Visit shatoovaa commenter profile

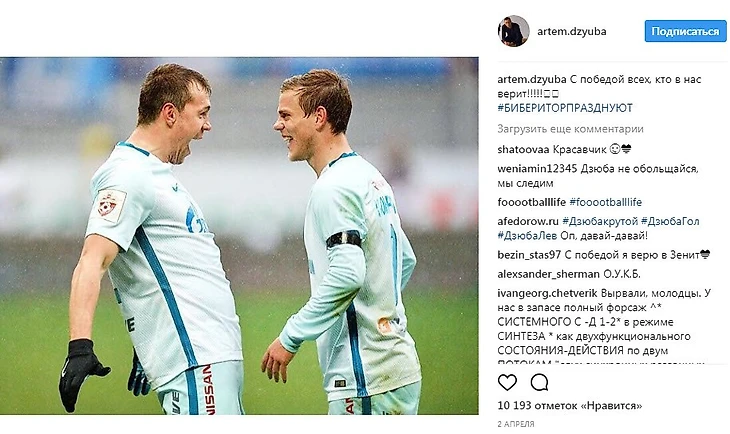pos(523,149)
